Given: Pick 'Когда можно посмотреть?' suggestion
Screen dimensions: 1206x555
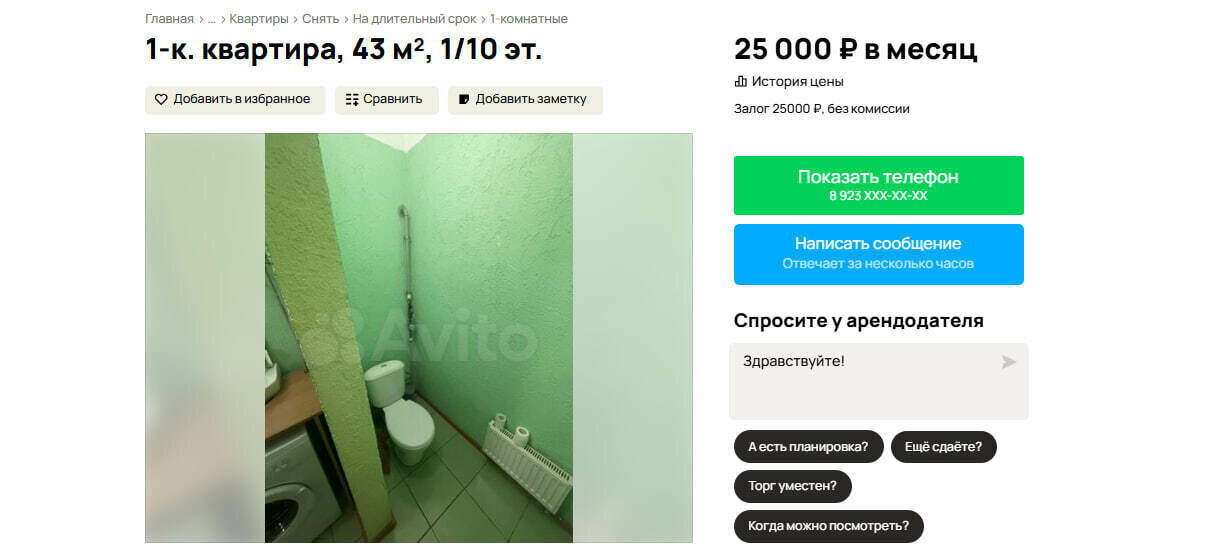Looking at the screenshot, I should pos(828,526).
